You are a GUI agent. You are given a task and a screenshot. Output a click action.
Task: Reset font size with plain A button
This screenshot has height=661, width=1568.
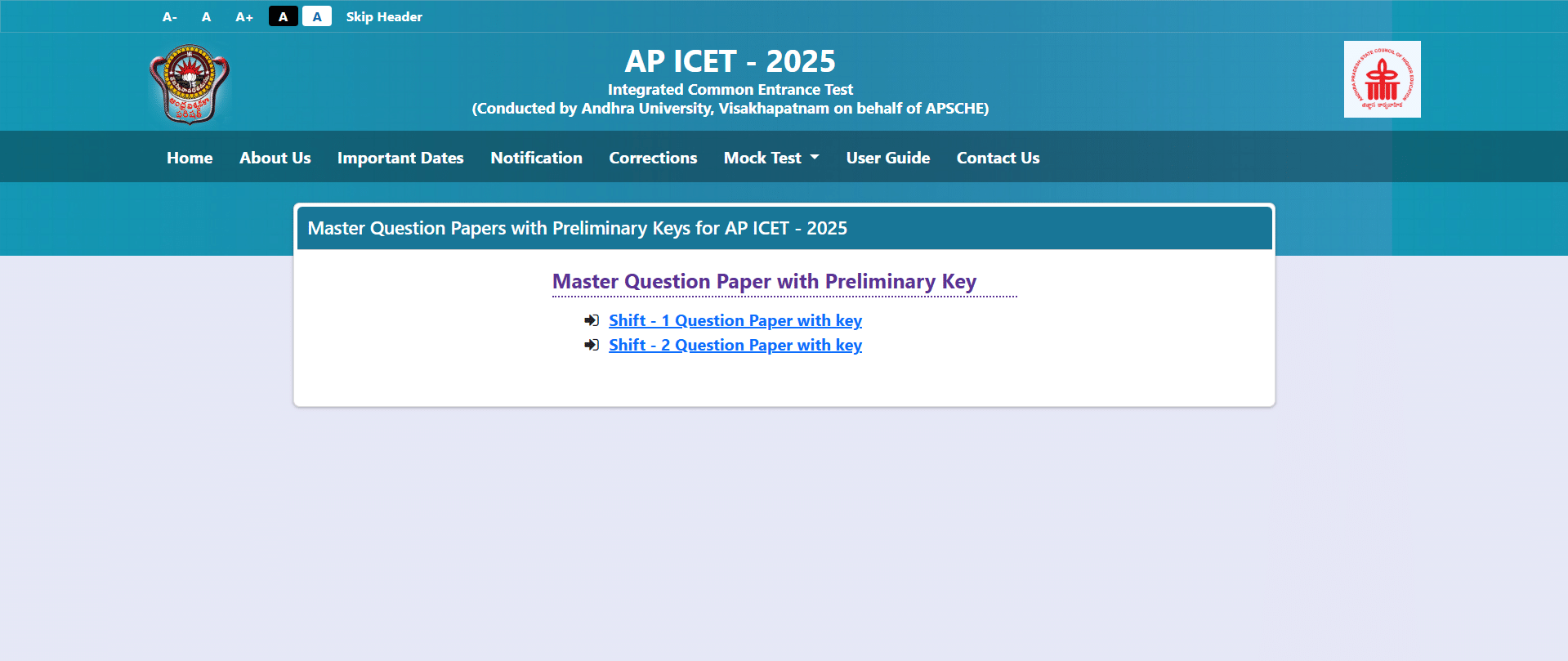point(207,16)
